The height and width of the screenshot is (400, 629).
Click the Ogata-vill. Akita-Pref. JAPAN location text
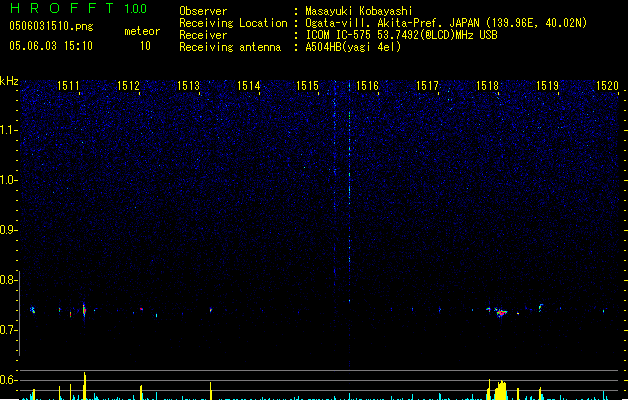point(446,23)
